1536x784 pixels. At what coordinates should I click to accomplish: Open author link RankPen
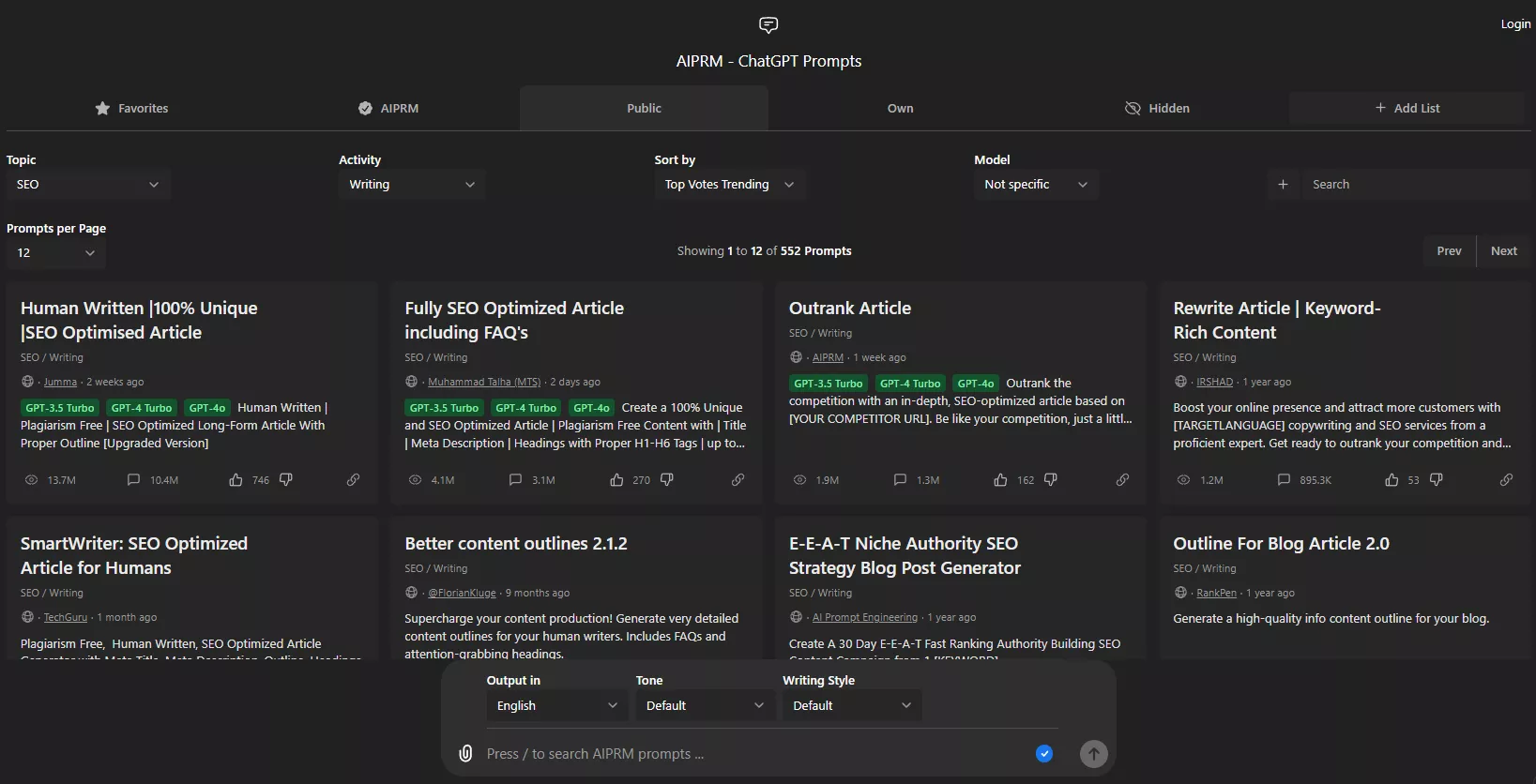coord(1217,594)
